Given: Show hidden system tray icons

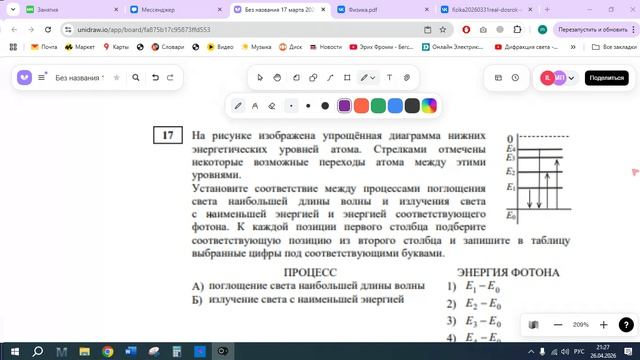Looking at the screenshot, I should [x=531, y=351].
